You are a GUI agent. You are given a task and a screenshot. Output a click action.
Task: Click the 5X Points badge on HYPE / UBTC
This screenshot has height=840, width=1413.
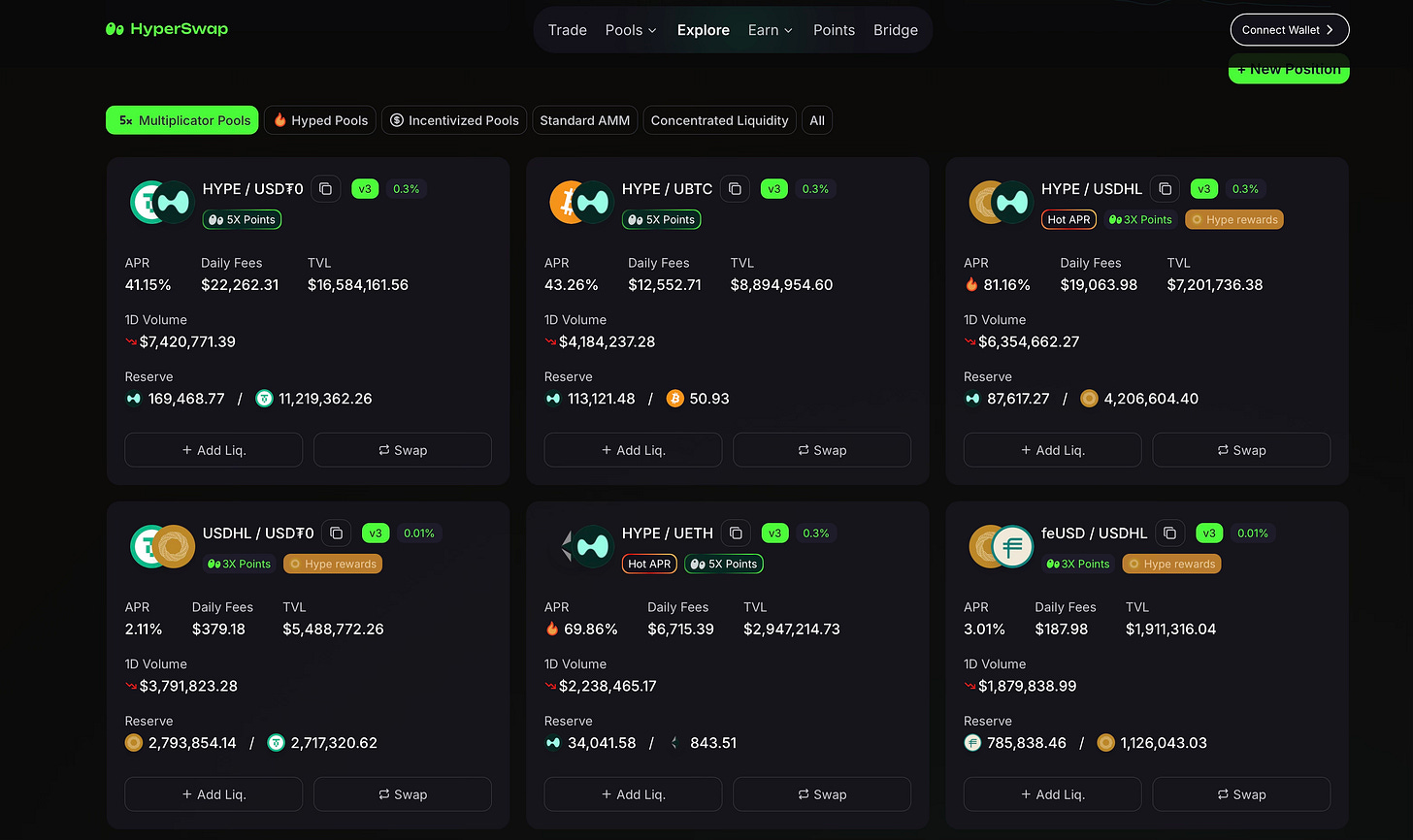(x=661, y=220)
